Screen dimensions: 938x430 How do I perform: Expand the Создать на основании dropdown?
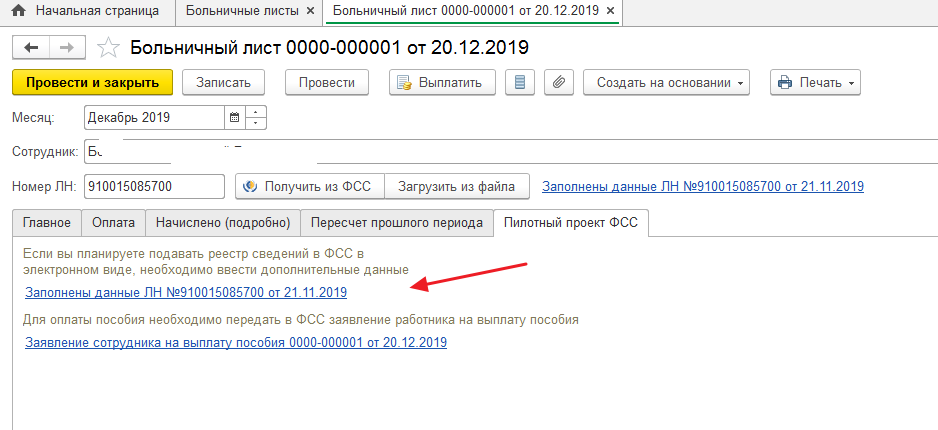(x=666, y=83)
